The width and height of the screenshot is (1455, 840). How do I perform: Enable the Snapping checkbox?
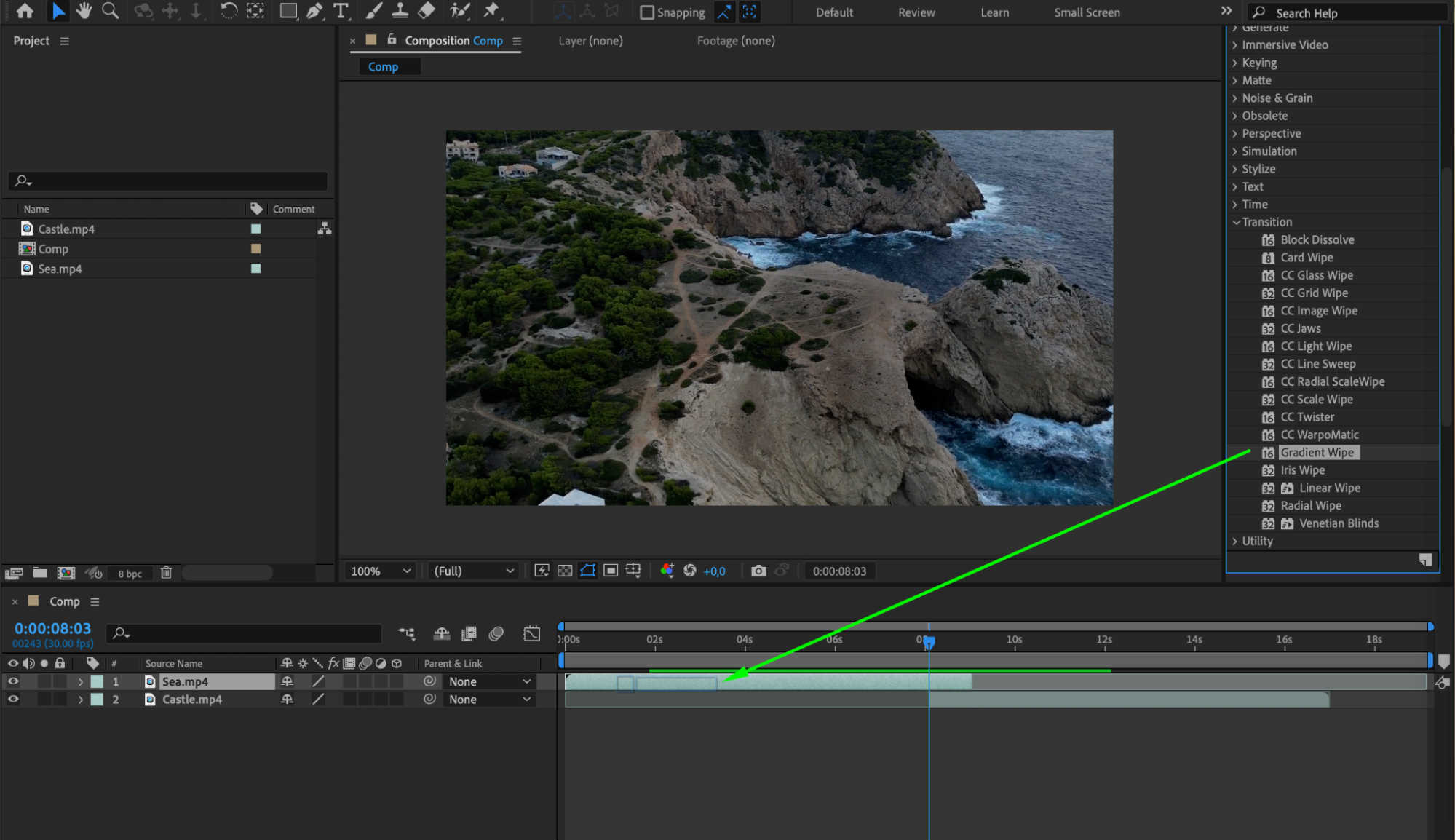(x=646, y=12)
